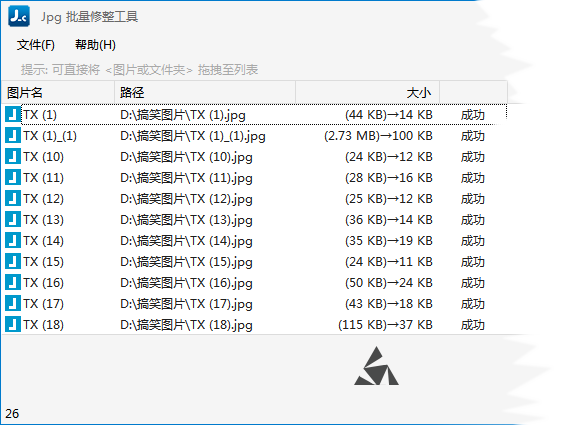Click the file icon for TX (12)
Screen dimensions: 561x425
pyautogui.click(x=13, y=199)
